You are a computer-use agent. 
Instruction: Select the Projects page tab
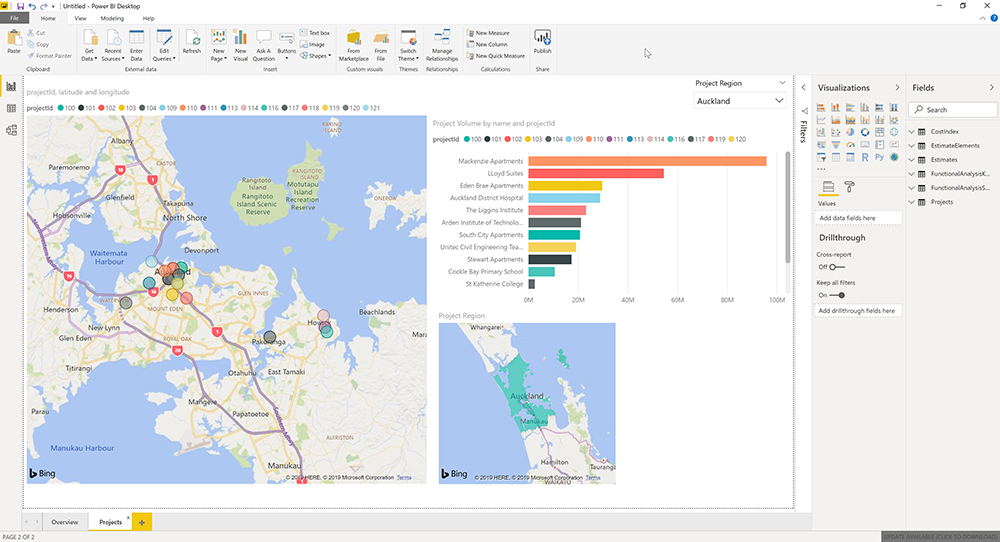pyautogui.click(x=110, y=522)
